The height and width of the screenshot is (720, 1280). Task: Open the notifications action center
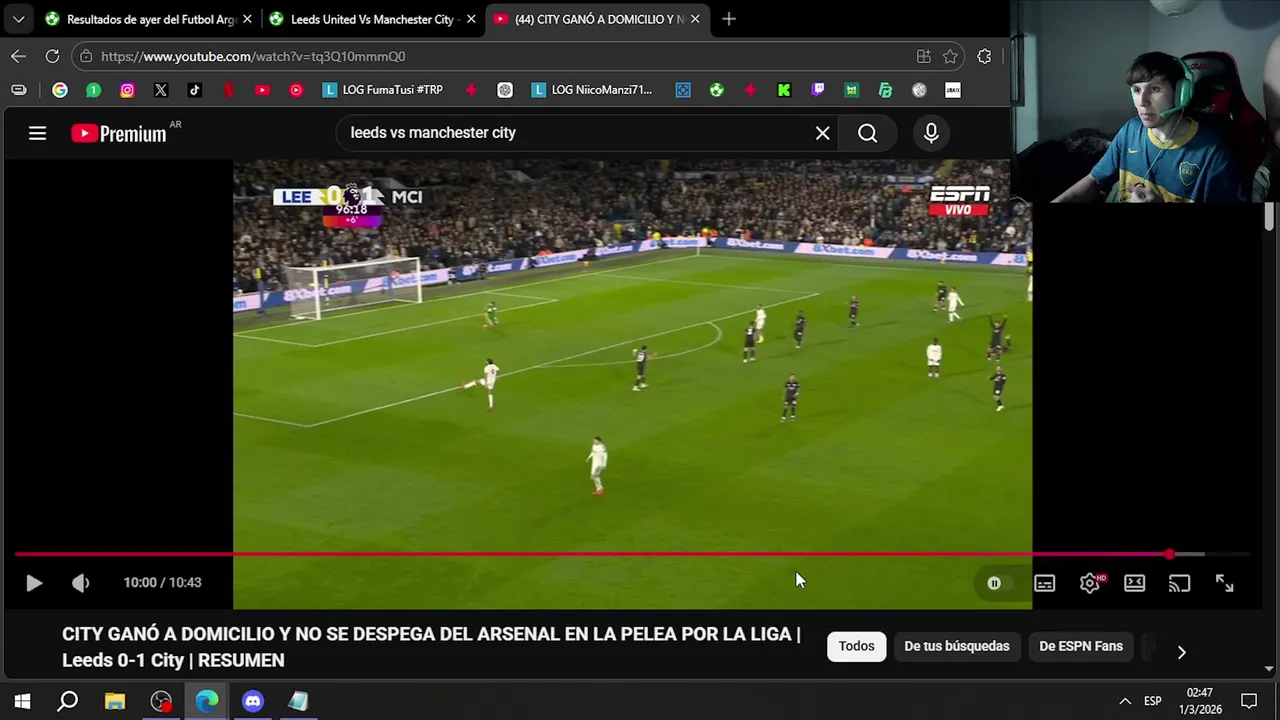(x=1249, y=702)
